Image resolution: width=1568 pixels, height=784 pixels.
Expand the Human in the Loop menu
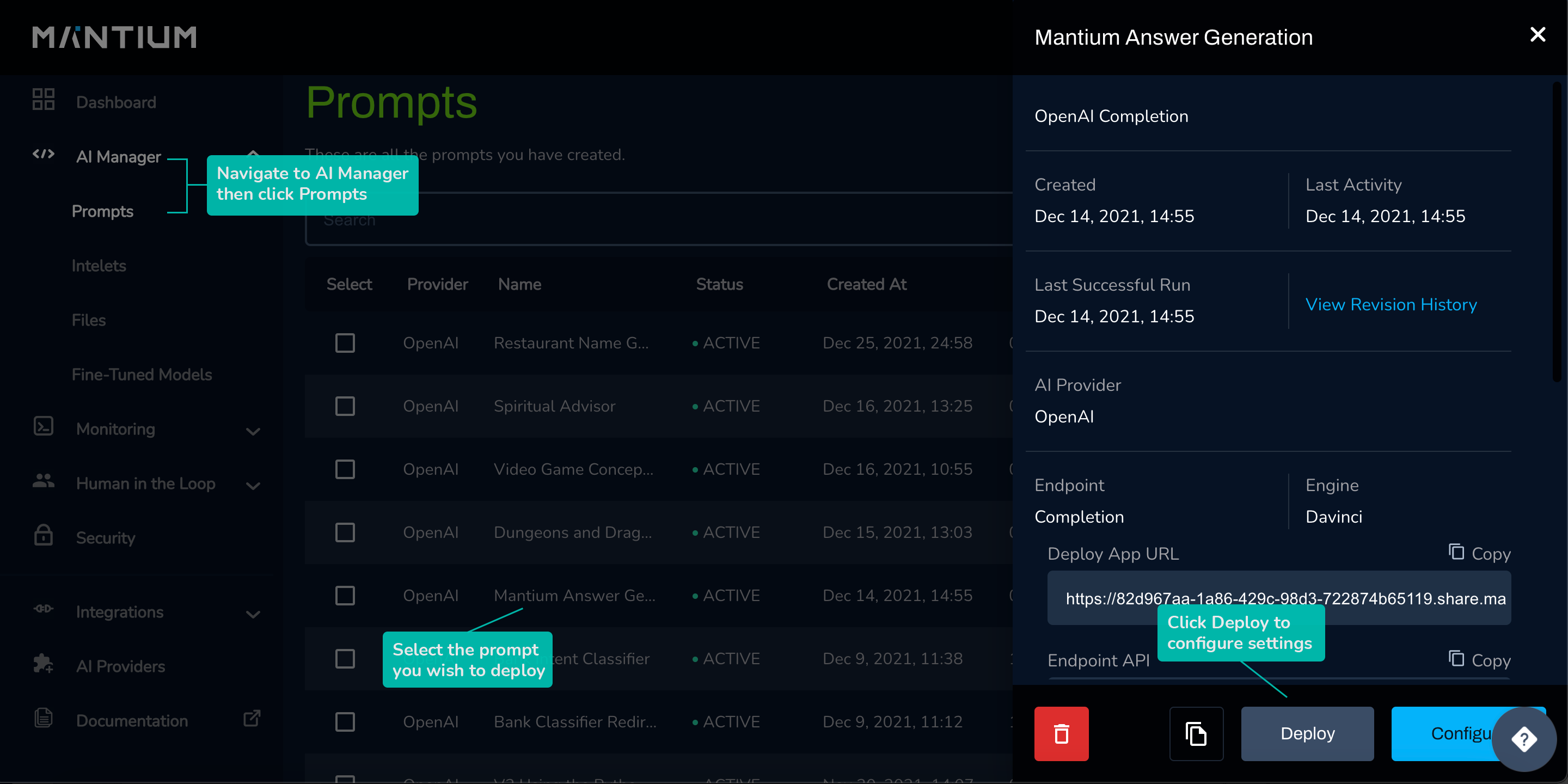coord(253,485)
